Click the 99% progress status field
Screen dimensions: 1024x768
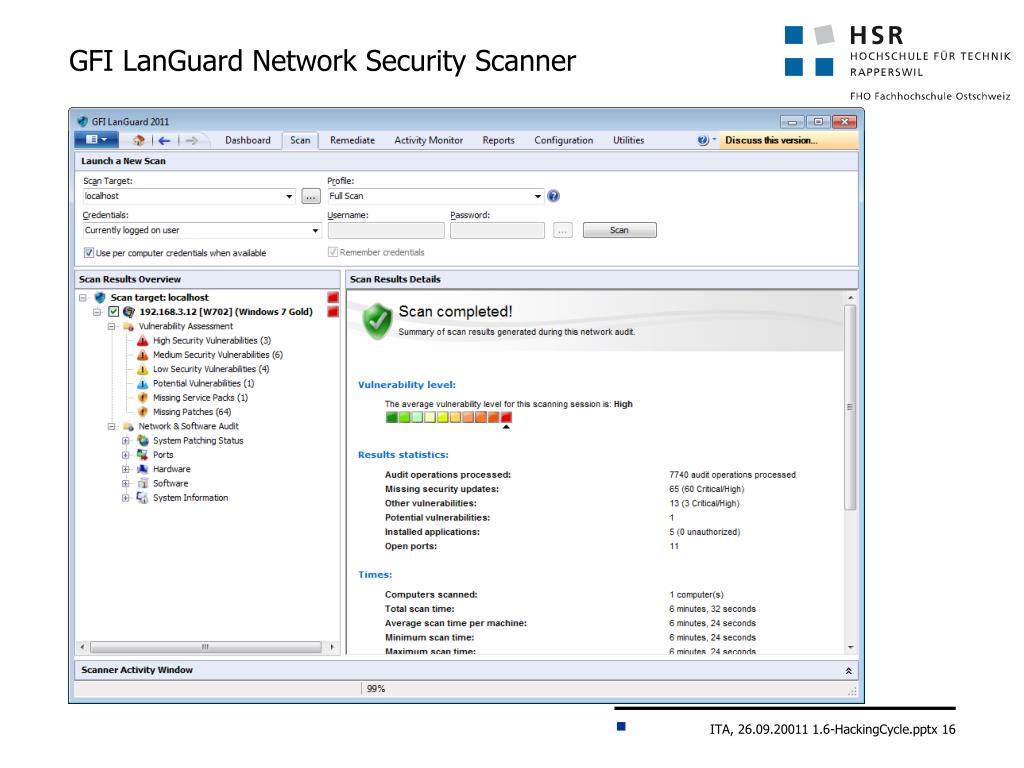pos(376,689)
